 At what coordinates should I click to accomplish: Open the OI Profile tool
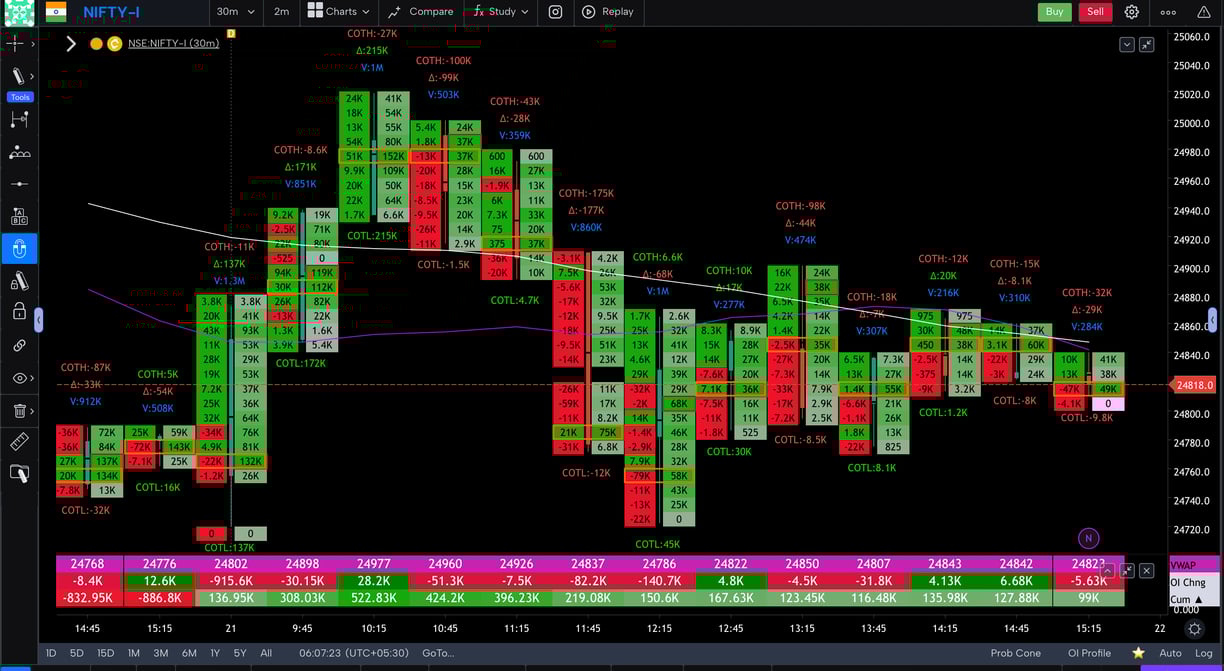[x=1089, y=653]
